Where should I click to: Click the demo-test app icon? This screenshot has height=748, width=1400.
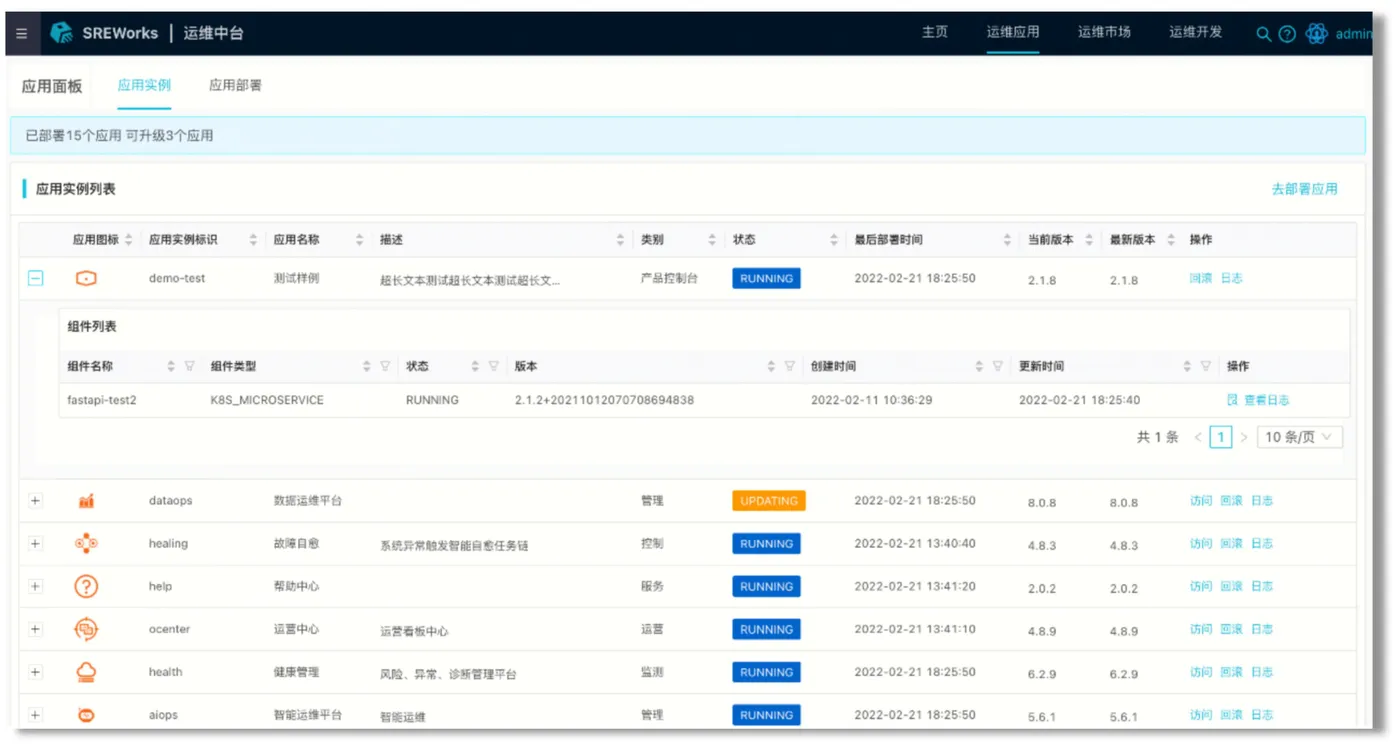[x=86, y=279]
